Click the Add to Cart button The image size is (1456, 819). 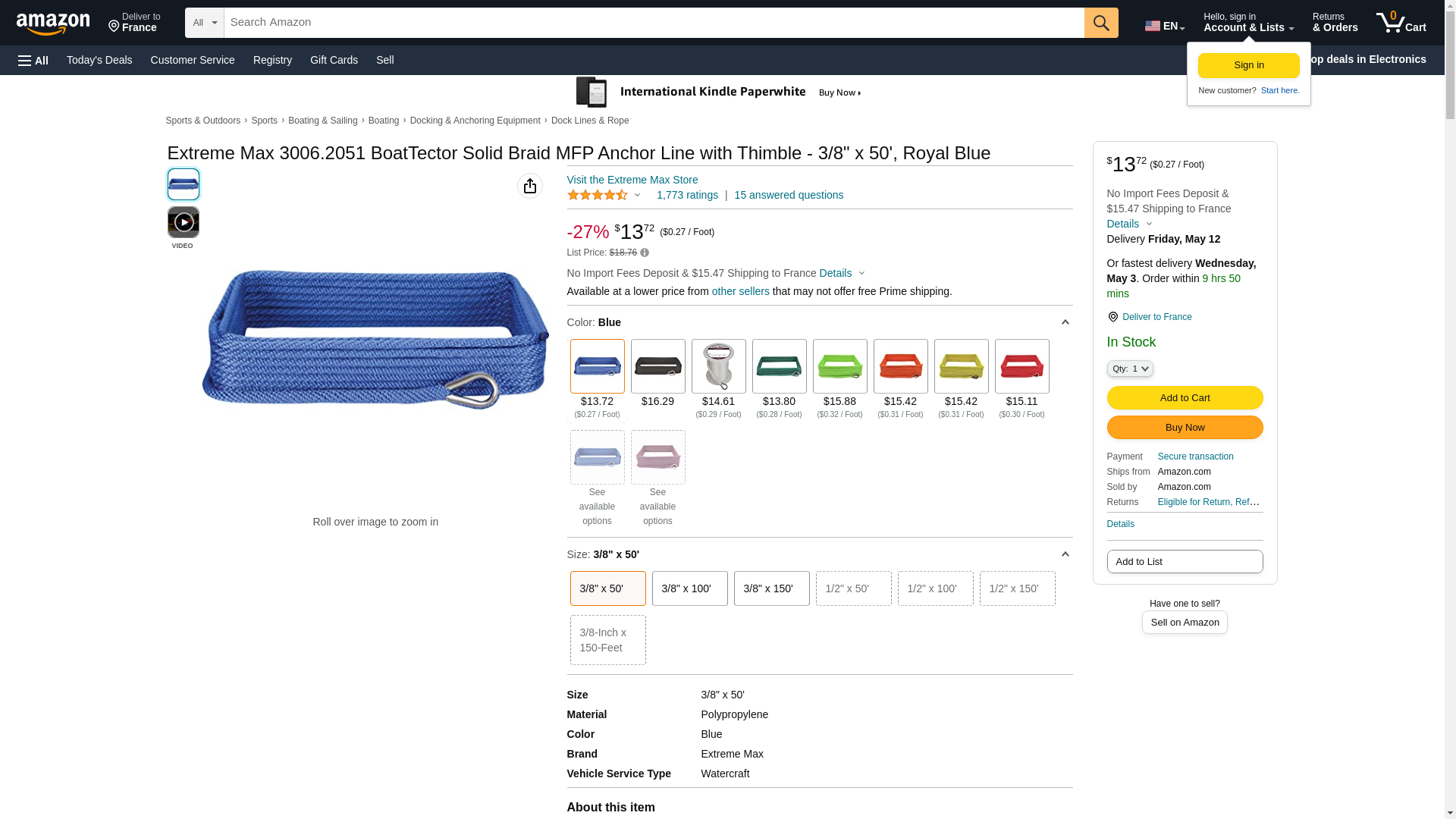tap(1185, 398)
